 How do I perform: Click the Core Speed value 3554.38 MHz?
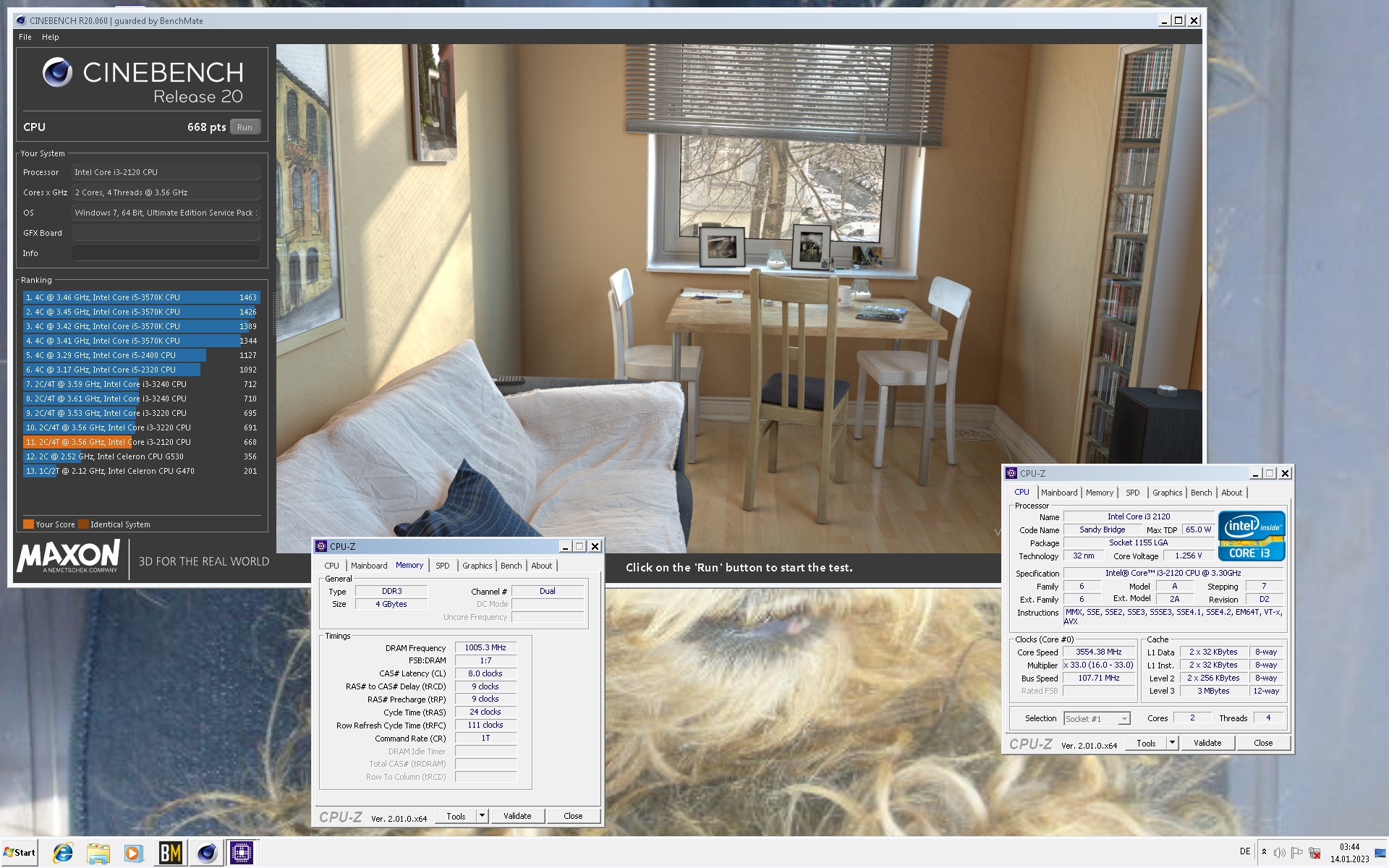click(x=1098, y=652)
